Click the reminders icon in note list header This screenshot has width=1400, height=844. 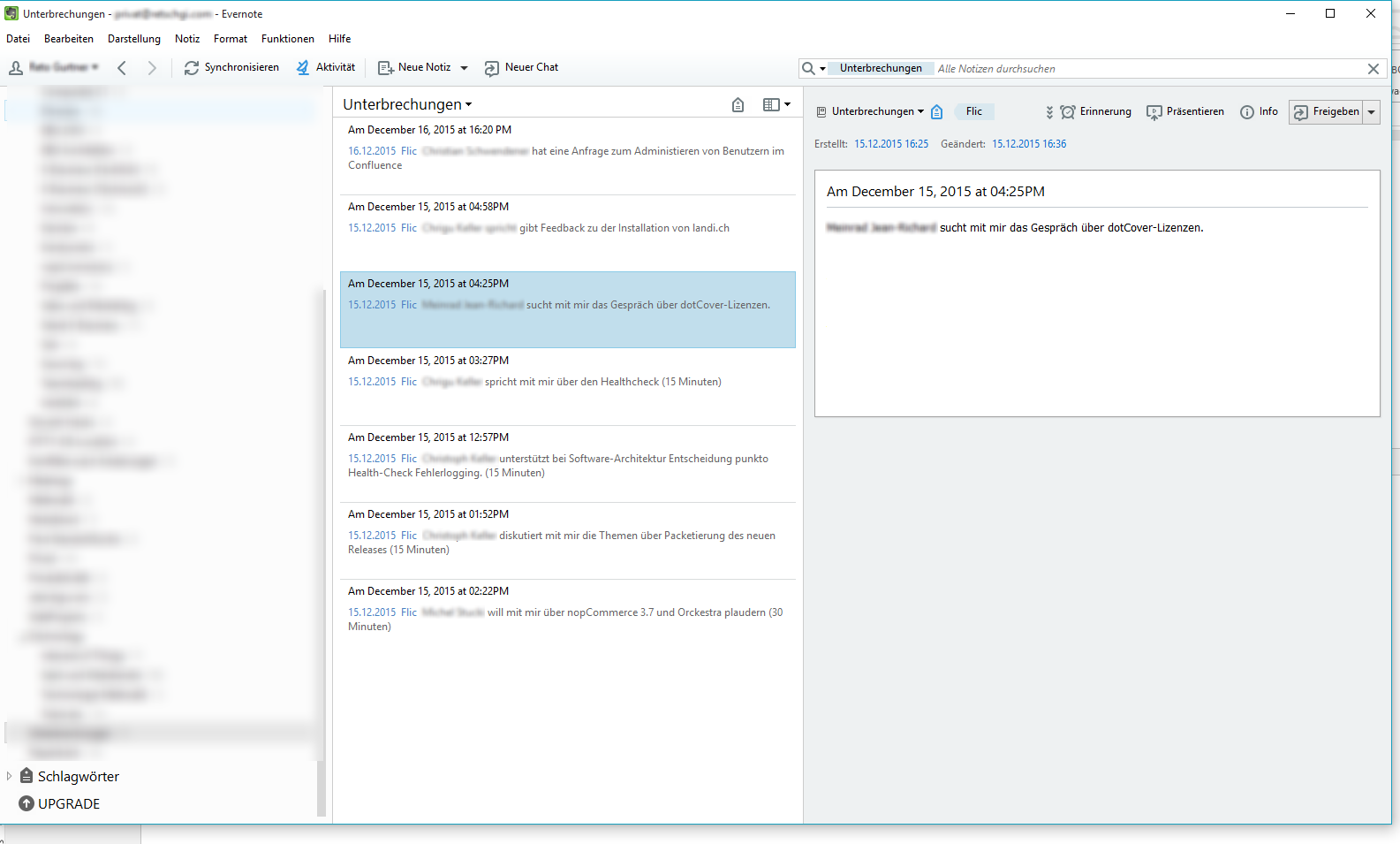[x=738, y=105]
